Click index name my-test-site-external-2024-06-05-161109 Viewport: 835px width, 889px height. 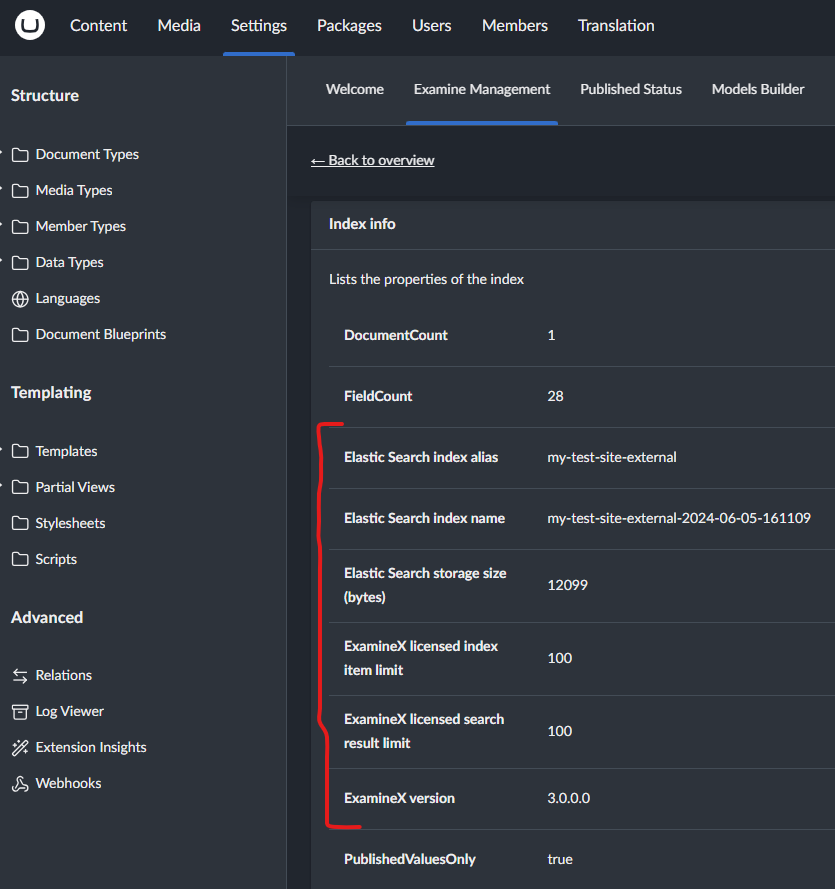click(x=679, y=518)
